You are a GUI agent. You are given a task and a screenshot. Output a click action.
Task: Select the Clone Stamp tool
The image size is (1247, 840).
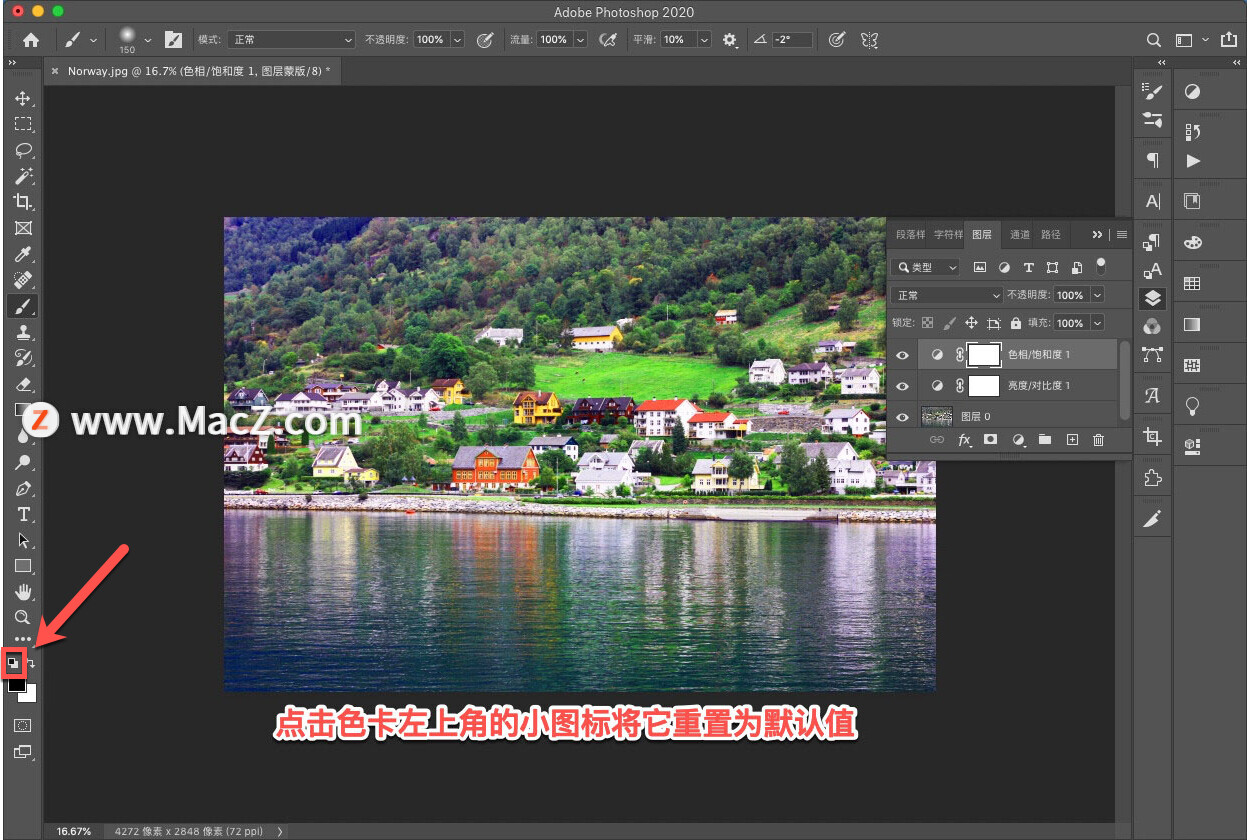[x=22, y=332]
